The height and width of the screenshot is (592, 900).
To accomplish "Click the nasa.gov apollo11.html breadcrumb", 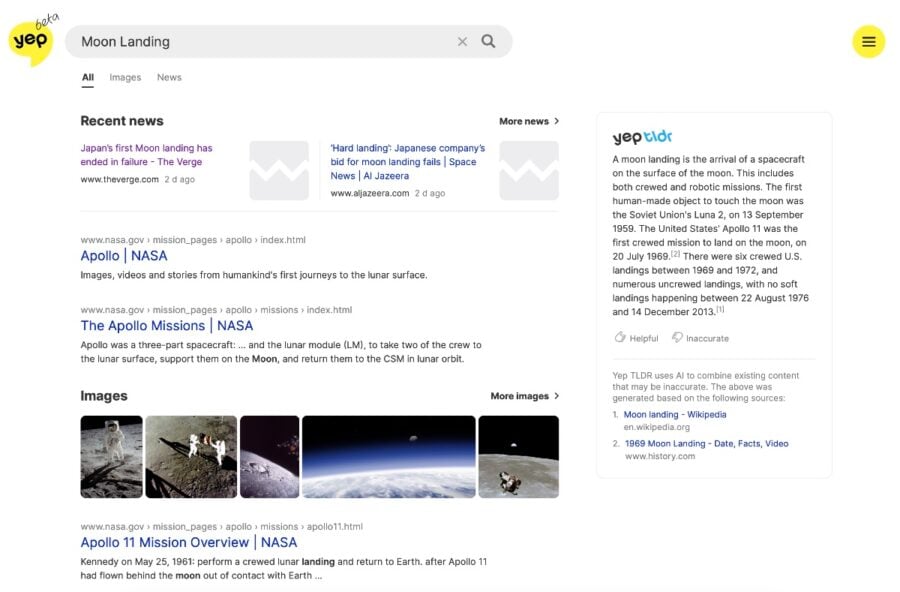I will [222, 527].
